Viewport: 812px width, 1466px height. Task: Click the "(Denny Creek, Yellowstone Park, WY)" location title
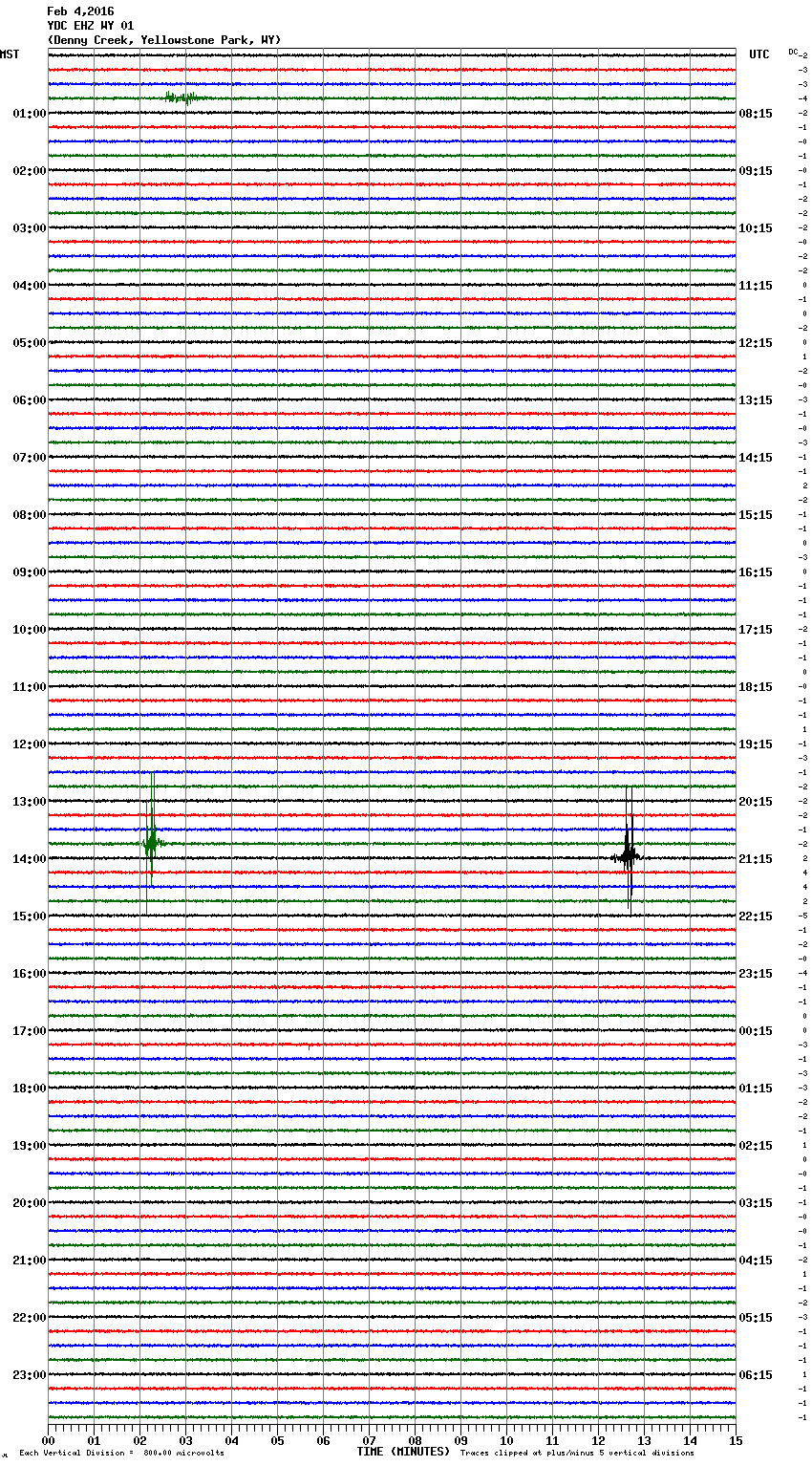(x=164, y=40)
